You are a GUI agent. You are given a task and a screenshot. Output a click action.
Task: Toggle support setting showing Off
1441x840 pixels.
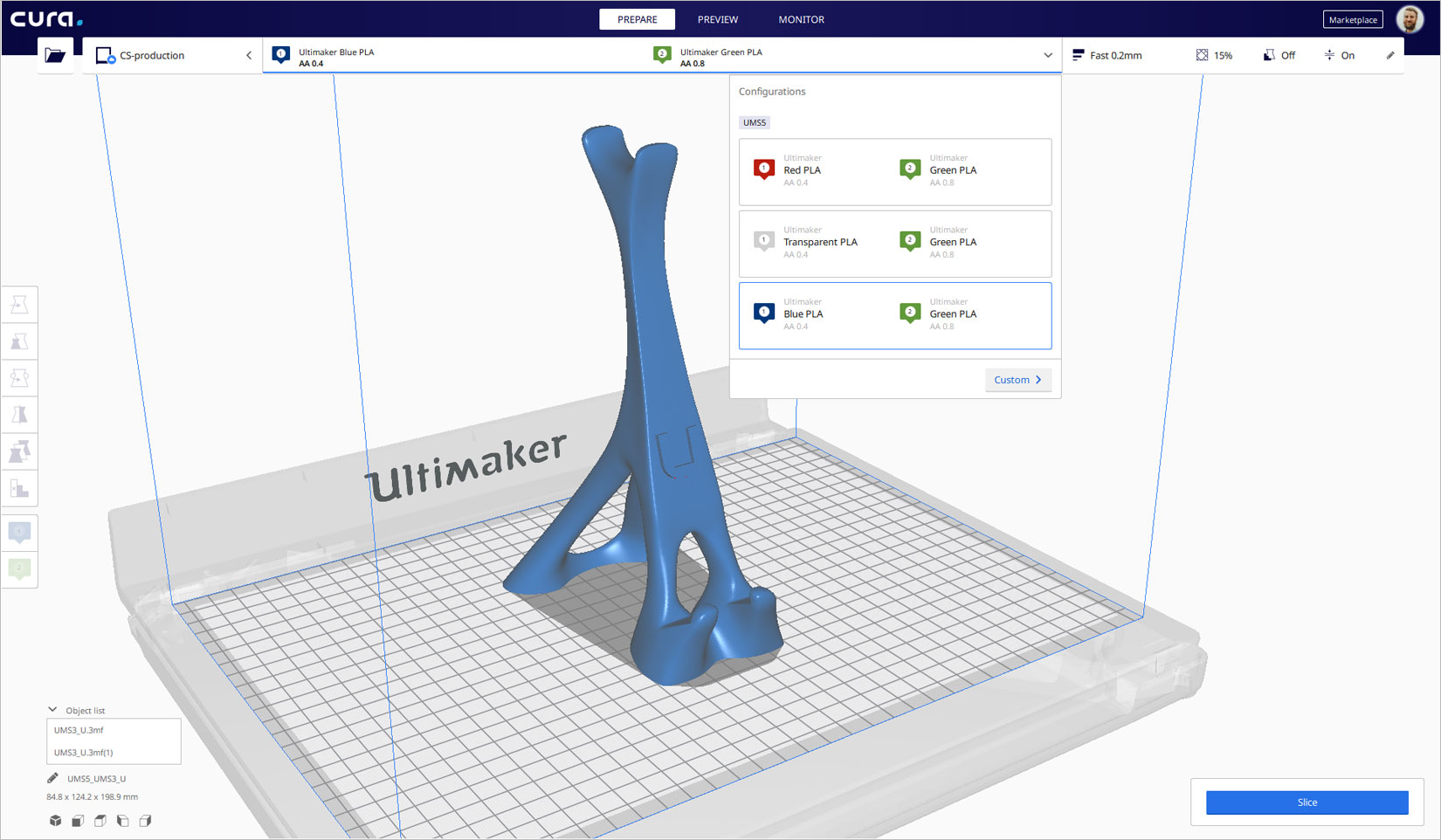(1279, 55)
